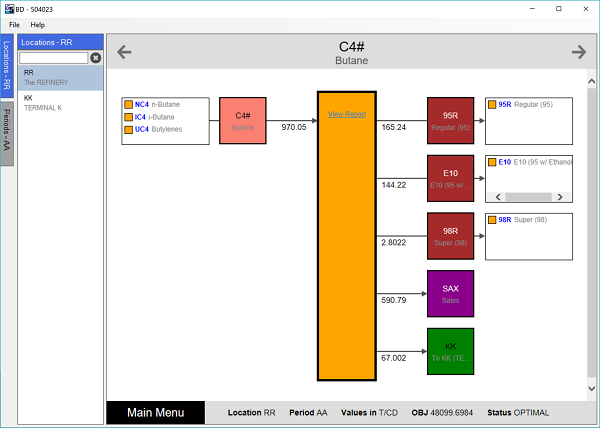Click the Main Menu button
600x428 pixels.
(x=155, y=412)
